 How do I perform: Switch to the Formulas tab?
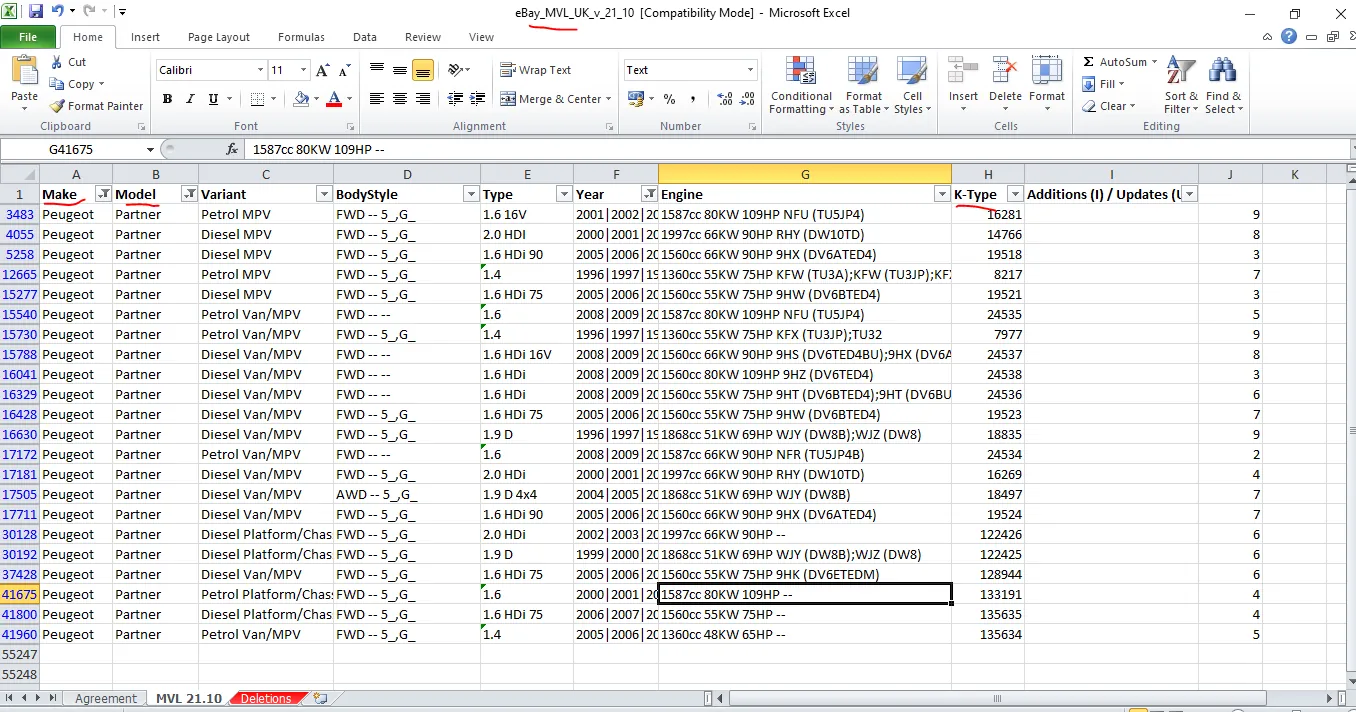301,37
